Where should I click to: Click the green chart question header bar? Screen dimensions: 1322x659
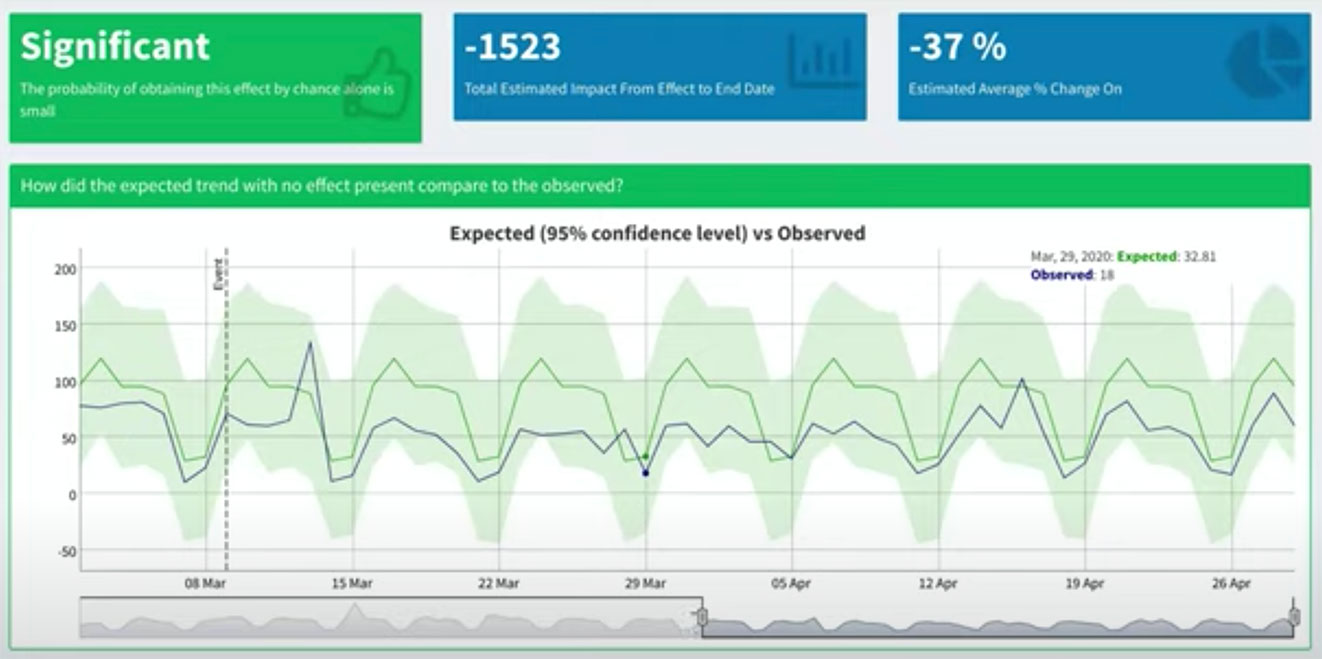[659, 186]
